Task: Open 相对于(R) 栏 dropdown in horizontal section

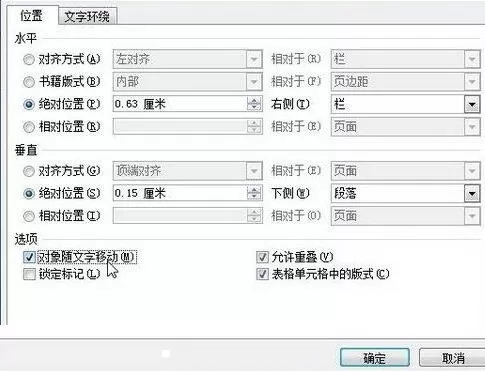Action: point(472,59)
